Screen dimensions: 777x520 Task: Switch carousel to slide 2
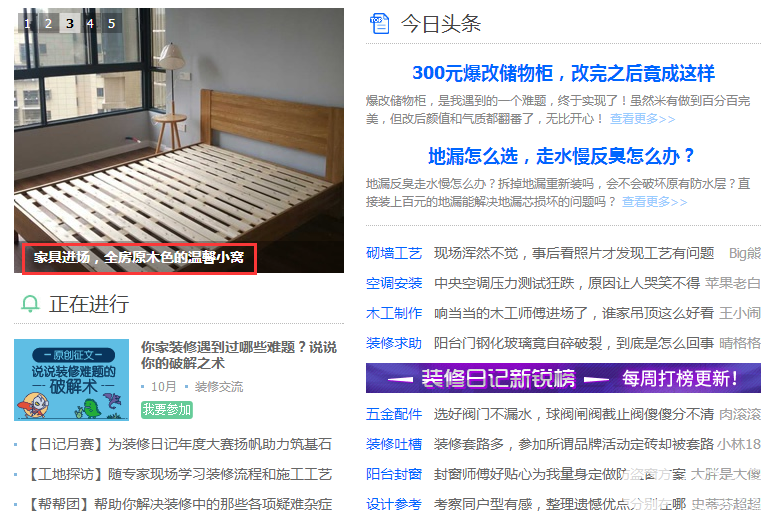tap(49, 23)
